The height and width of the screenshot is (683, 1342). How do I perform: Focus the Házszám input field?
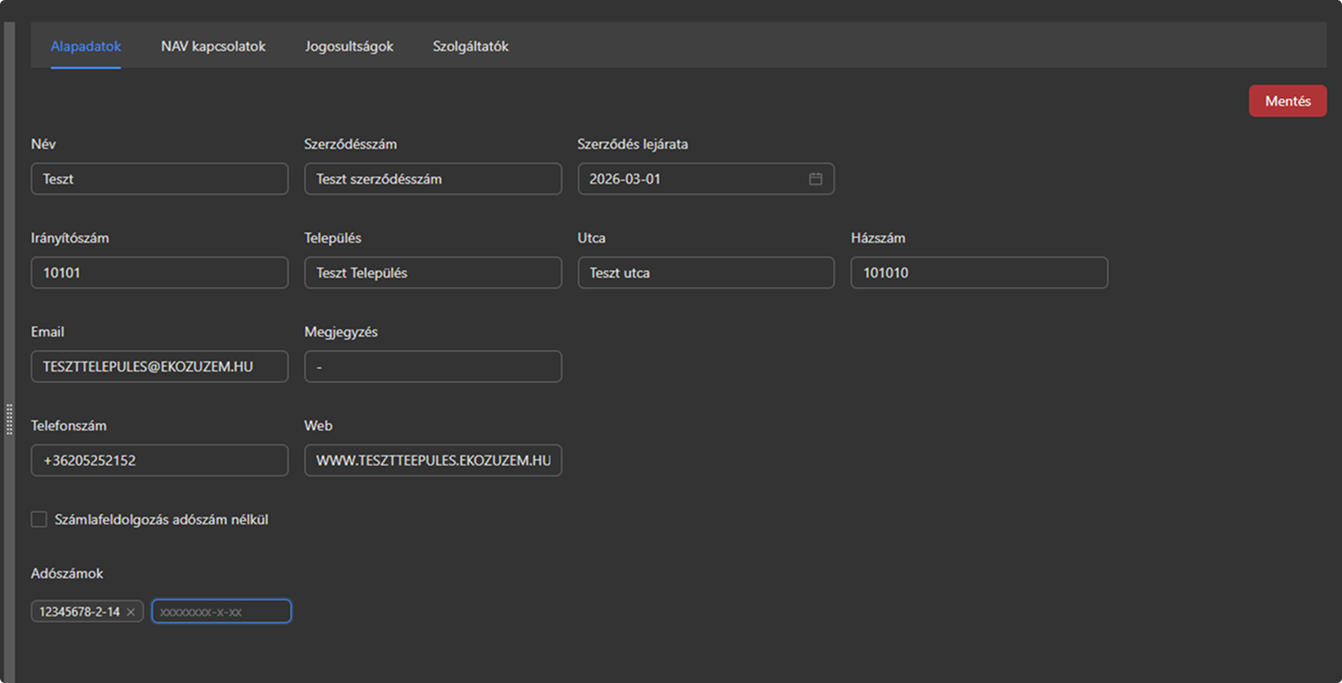[x=978, y=273]
